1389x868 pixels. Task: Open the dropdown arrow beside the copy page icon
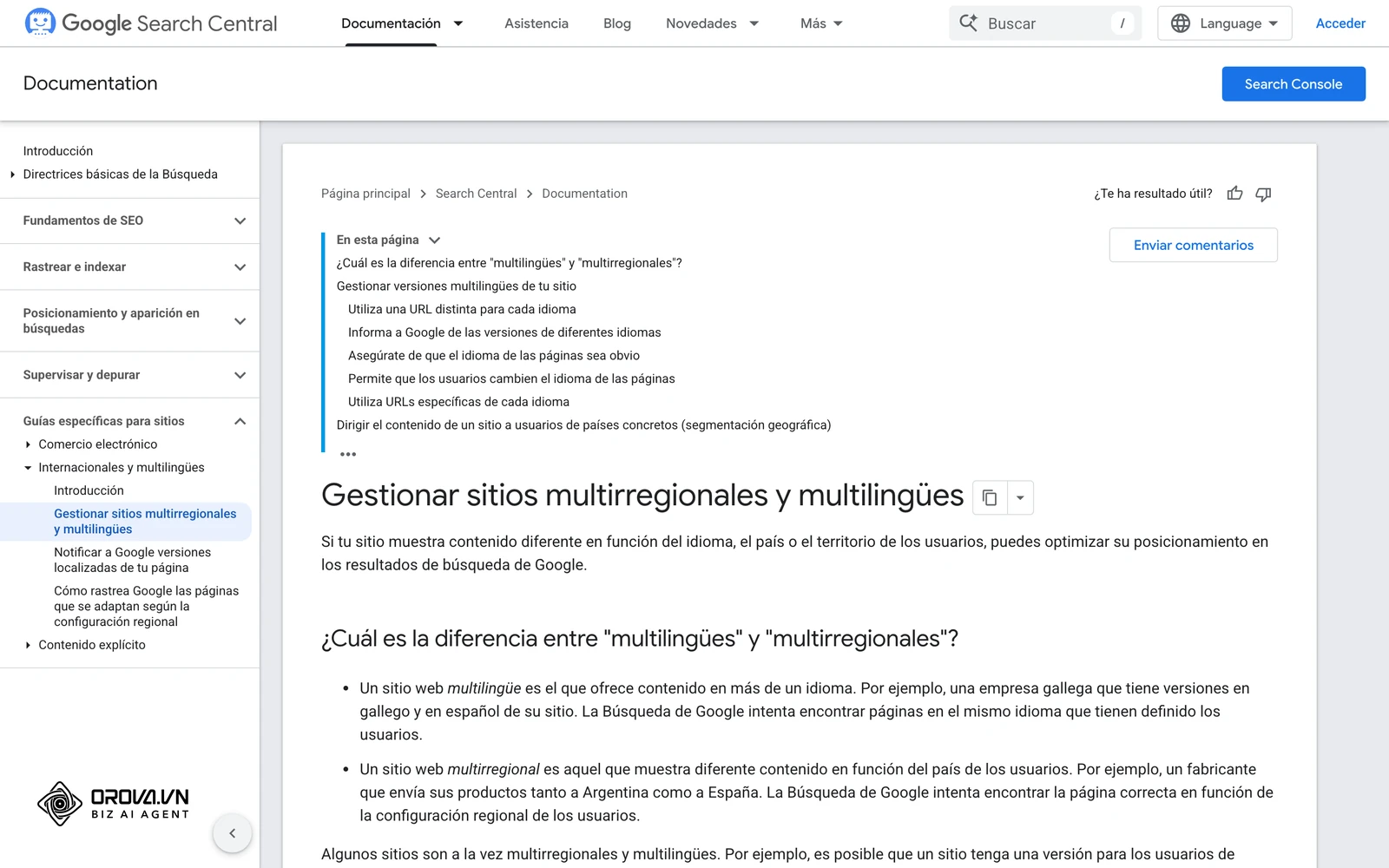point(1020,497)
